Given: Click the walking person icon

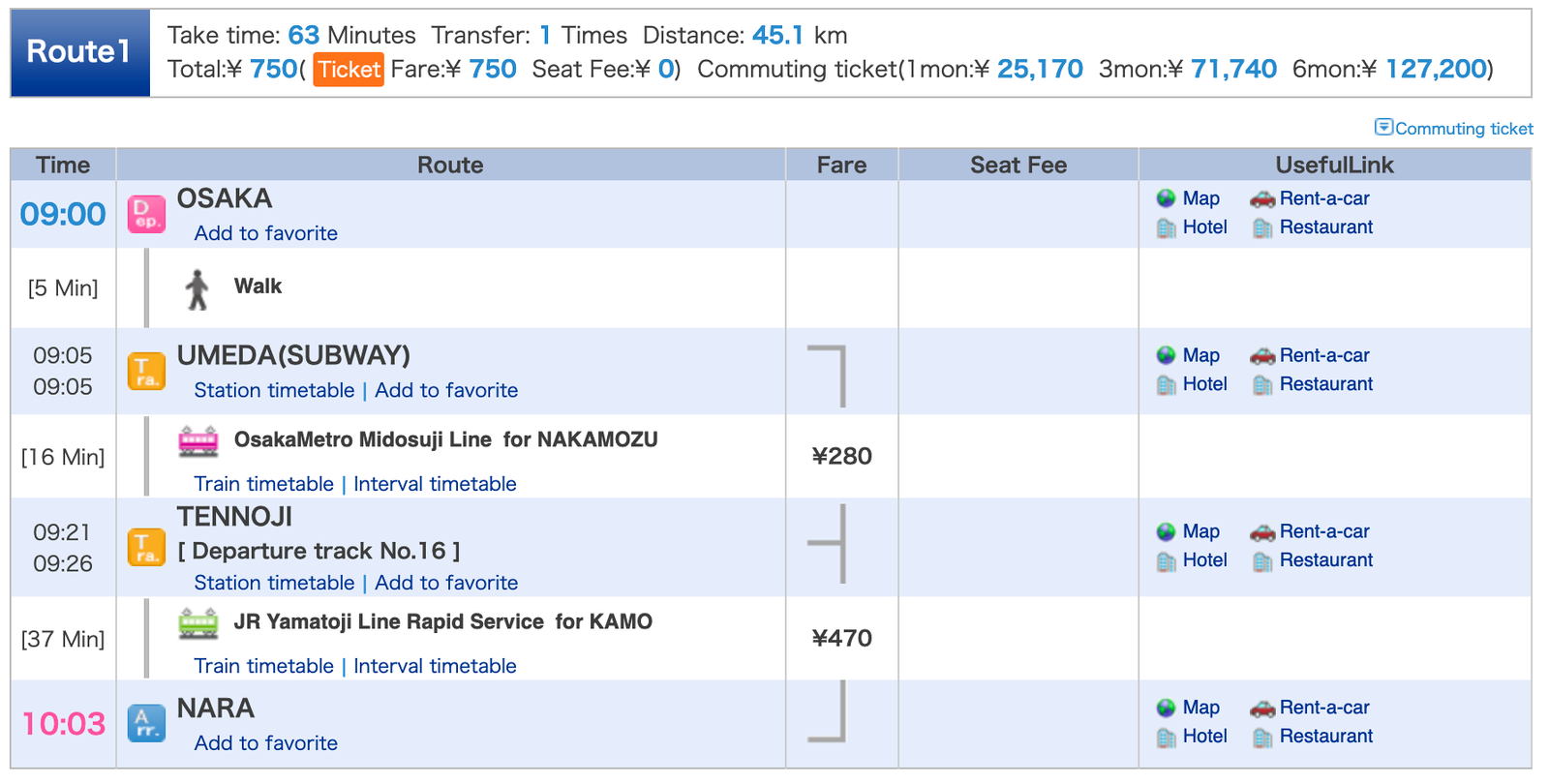Looking at the screenshot, I should click(x=197, y=289).
